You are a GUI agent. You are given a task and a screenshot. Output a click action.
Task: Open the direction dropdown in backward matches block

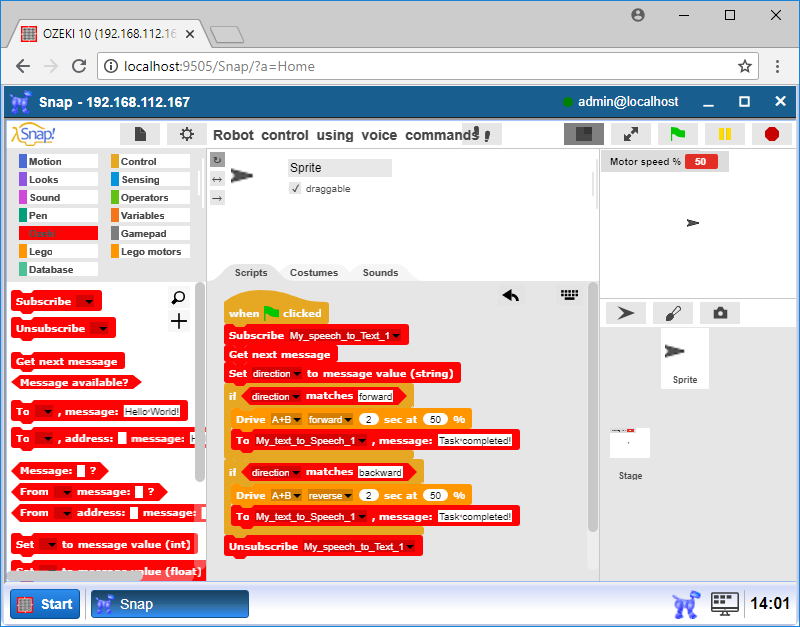tap(275, 473)
